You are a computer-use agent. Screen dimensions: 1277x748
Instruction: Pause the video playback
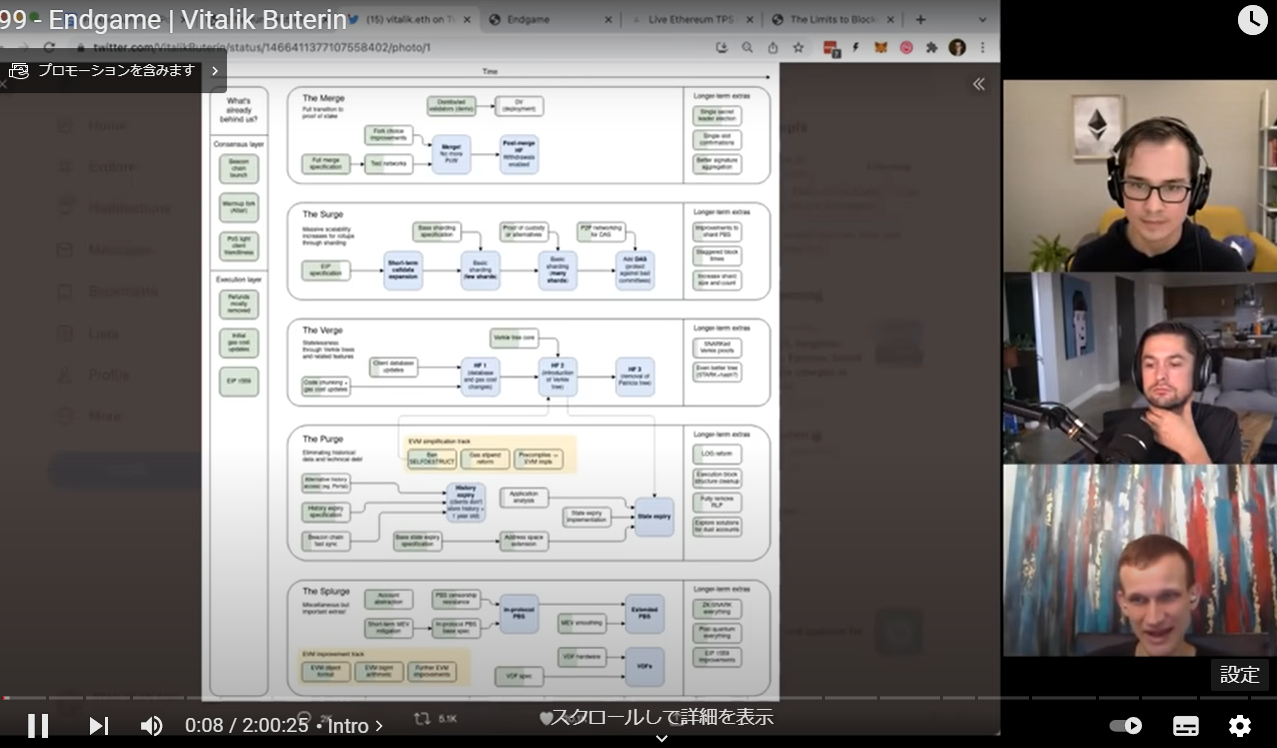pos(38,726)
